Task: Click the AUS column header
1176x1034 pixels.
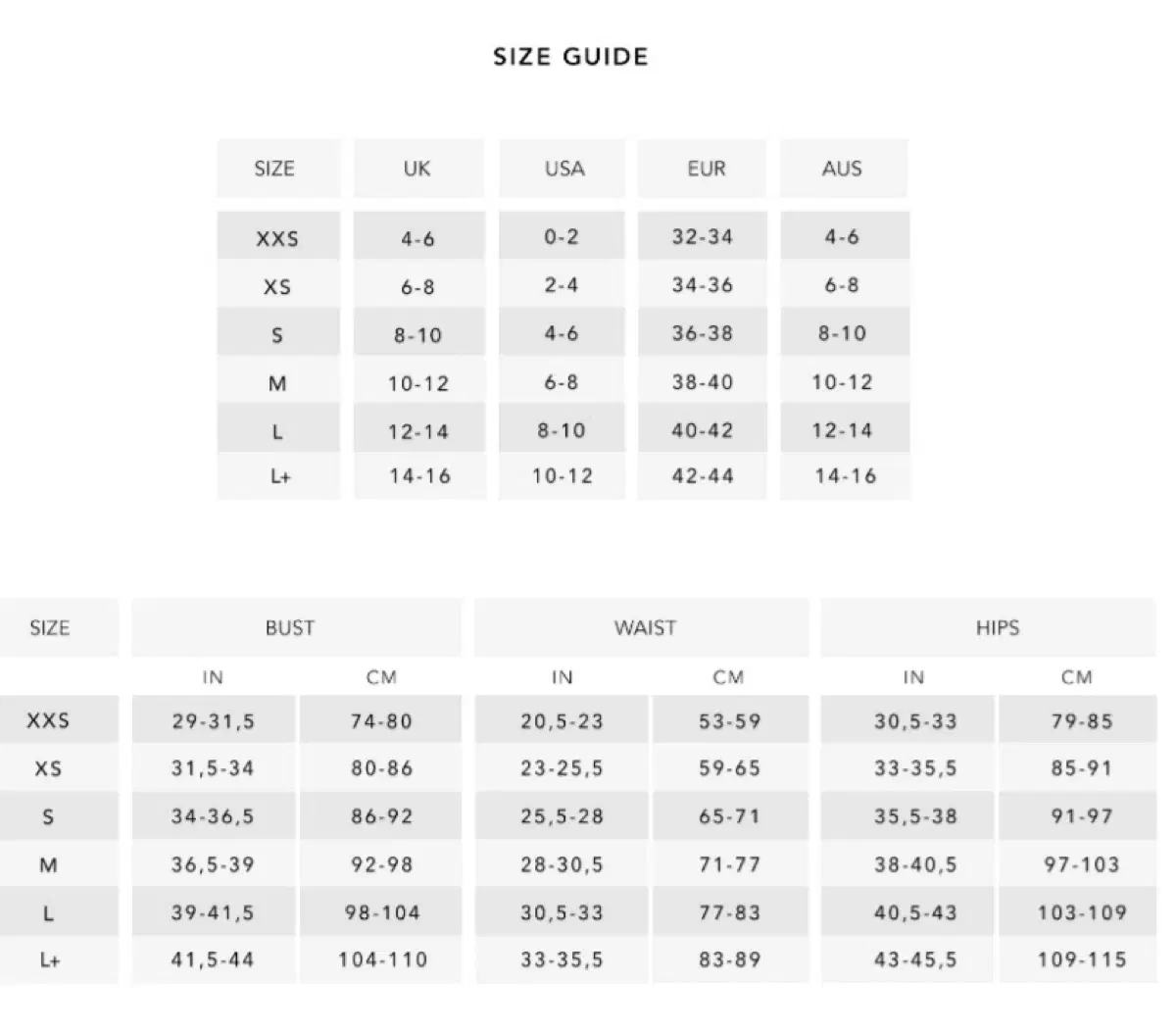Action: (842, 169)
